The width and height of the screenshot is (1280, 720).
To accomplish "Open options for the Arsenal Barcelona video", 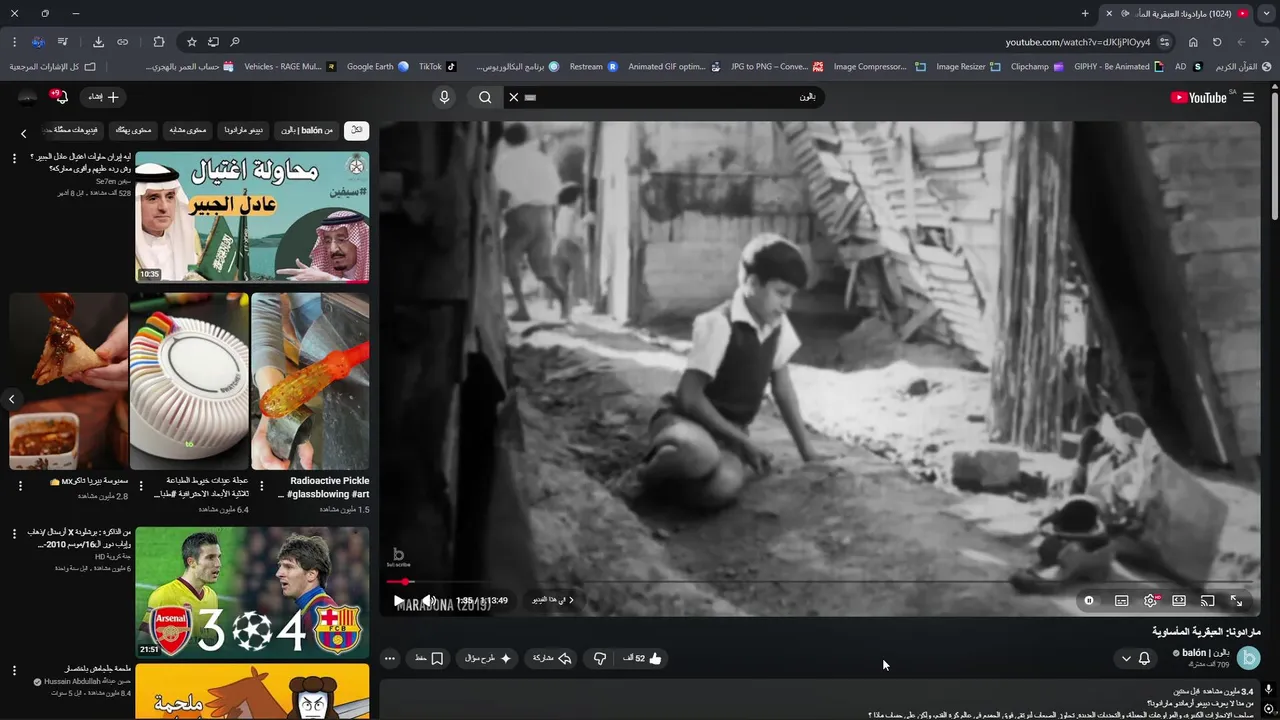I will tap(15, 534).
